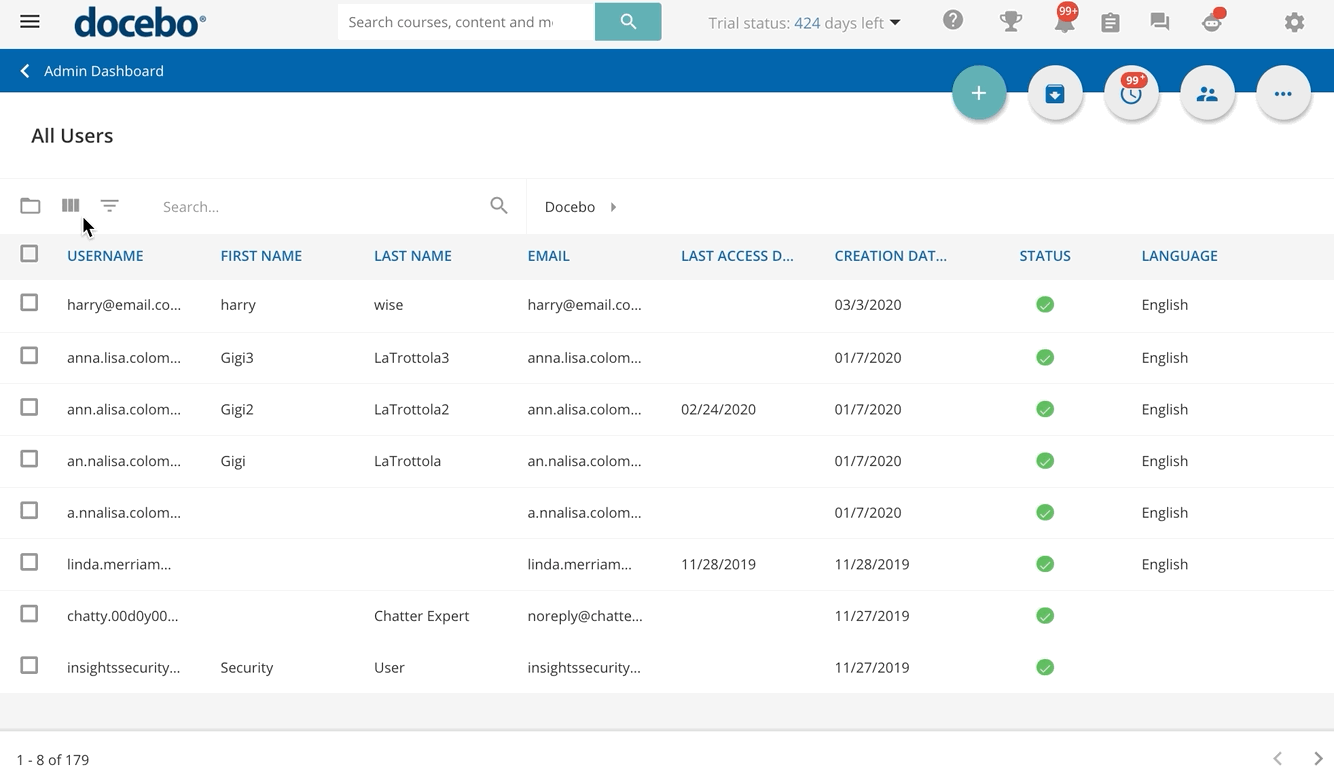Sort by CREATION DAT... column header
Image resolution: width=1334 pixels, height=780 pixels.
(890, 256)
